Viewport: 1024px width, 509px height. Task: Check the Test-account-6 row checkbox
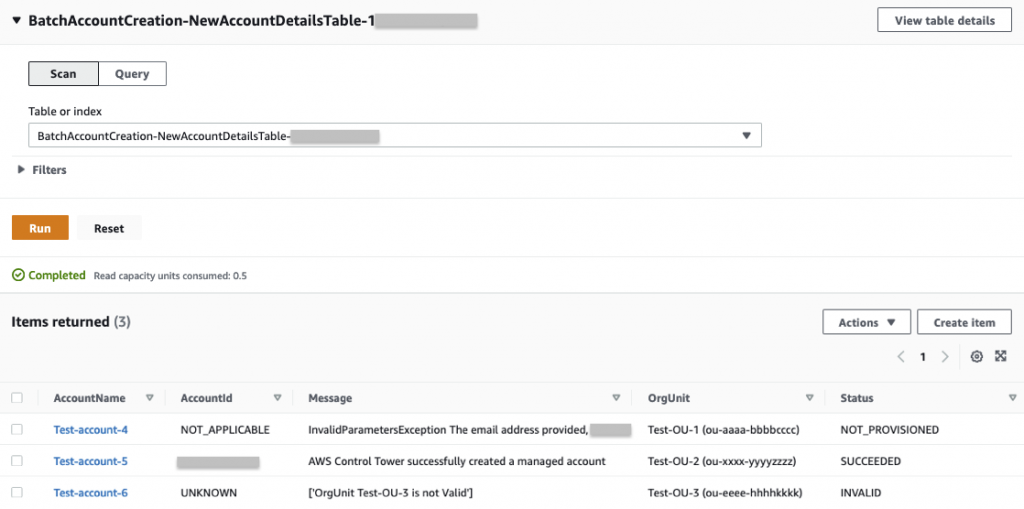(17, 492)
